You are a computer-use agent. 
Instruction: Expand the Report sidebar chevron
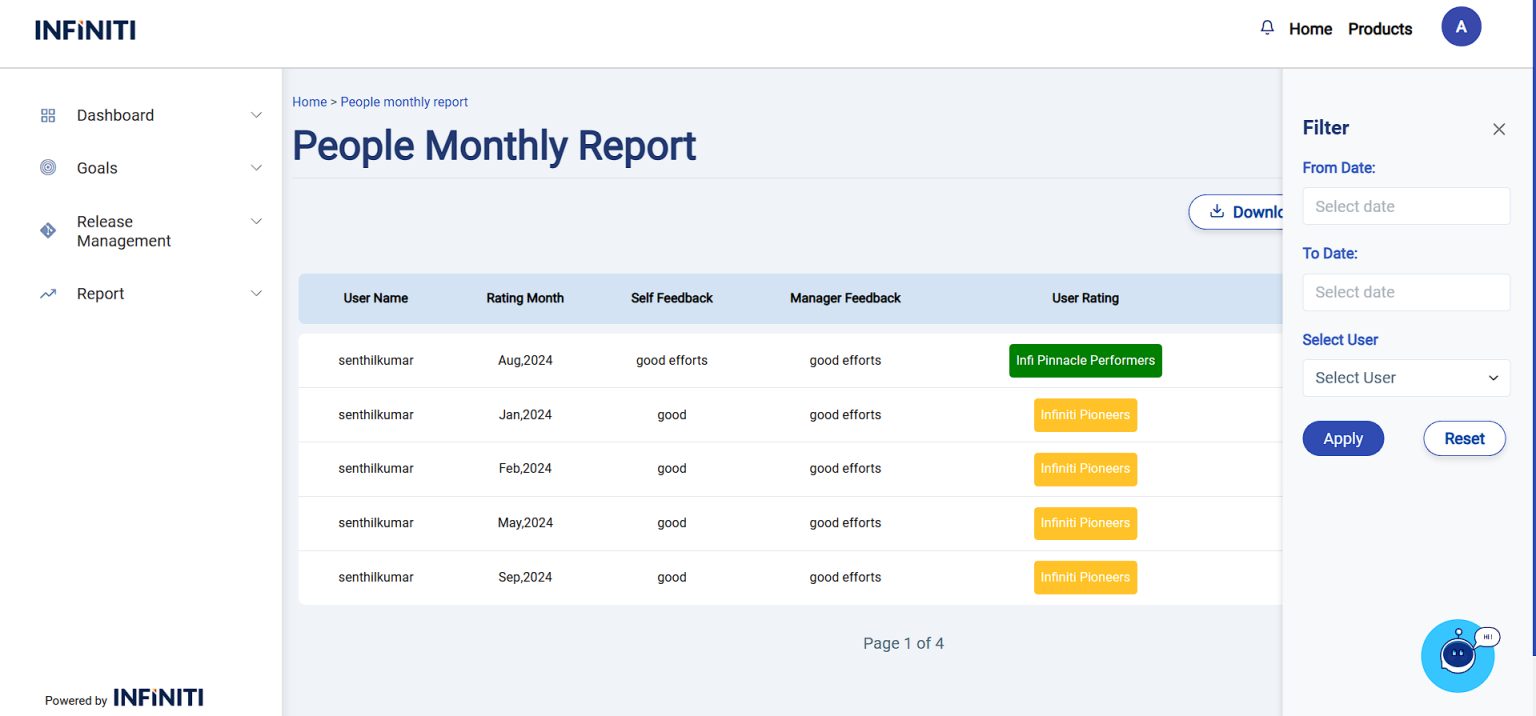[x=256, y=294]
